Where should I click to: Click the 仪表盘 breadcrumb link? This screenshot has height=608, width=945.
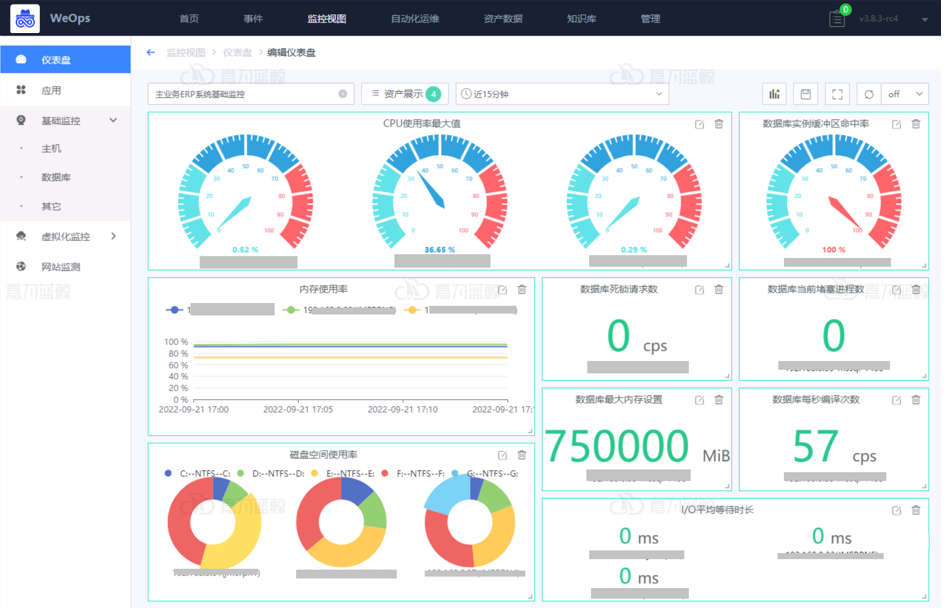tap(237, 52)
